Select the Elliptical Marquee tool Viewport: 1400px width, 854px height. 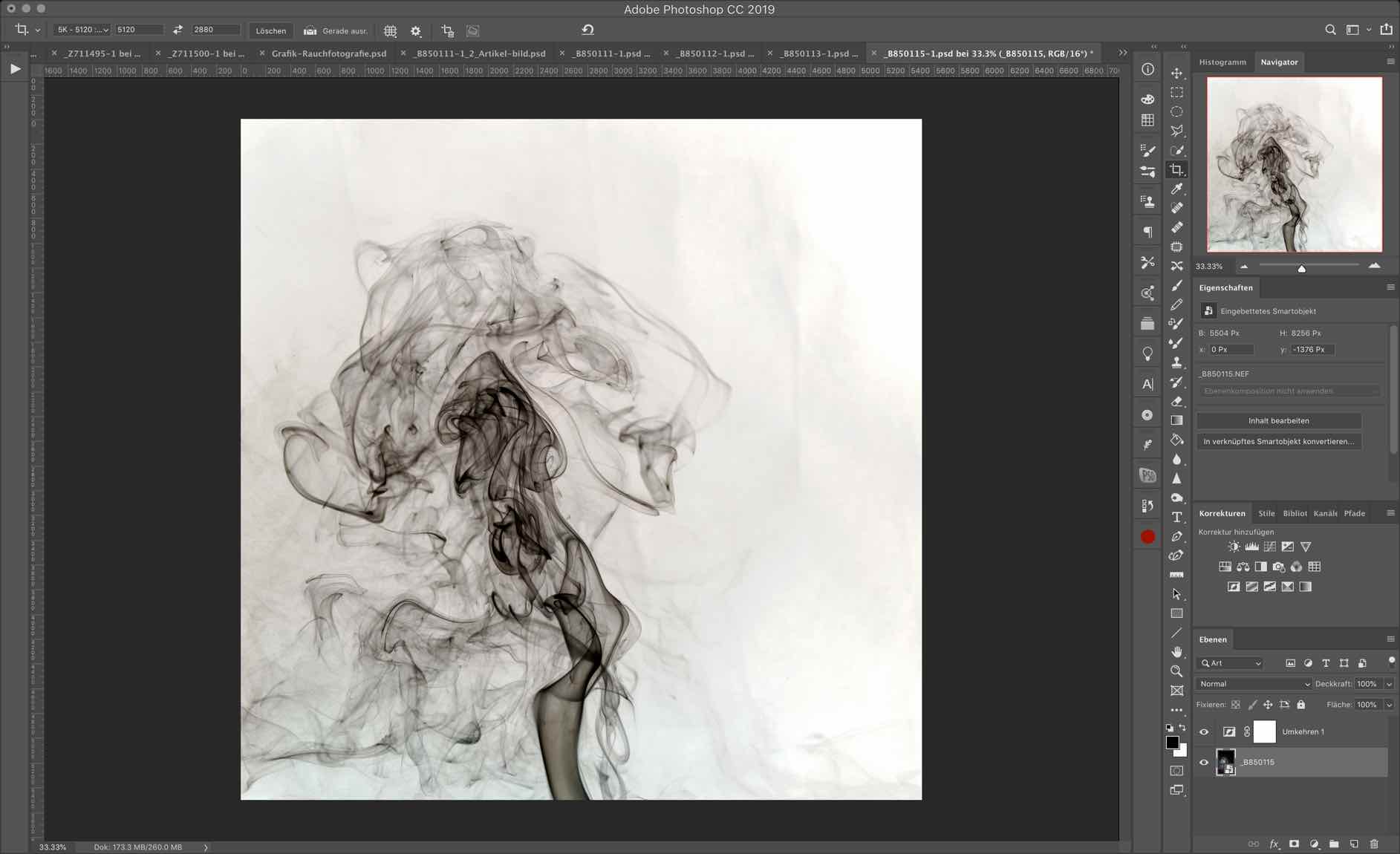point(1176,111)
